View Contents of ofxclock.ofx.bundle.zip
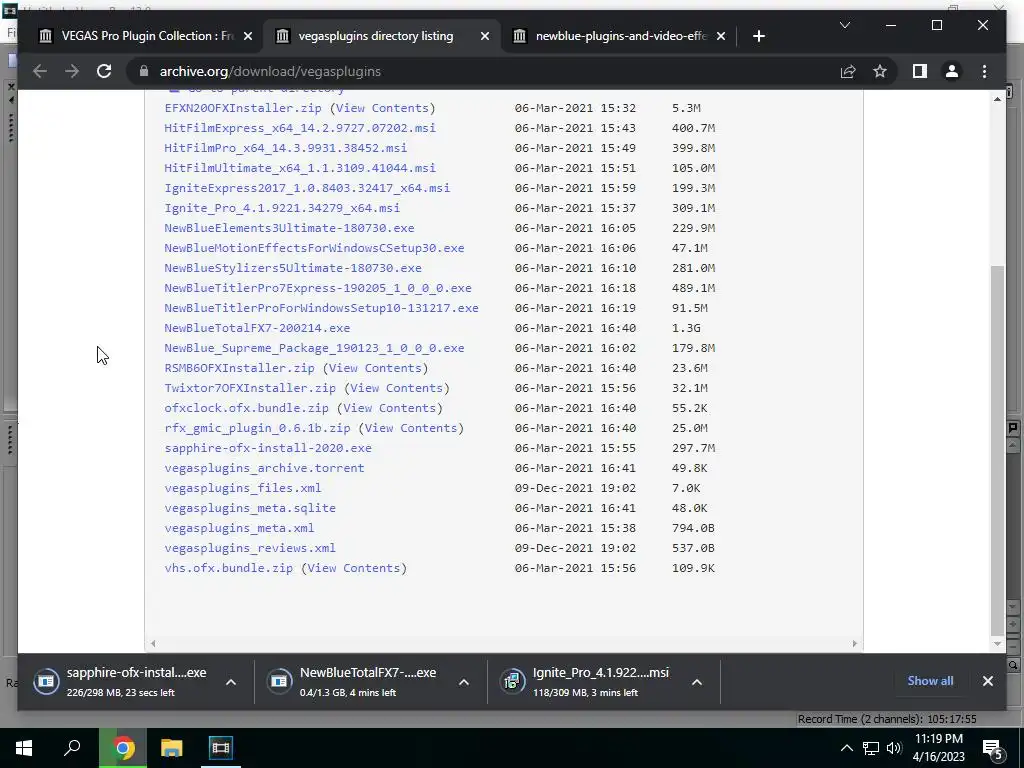 (390, 408)
